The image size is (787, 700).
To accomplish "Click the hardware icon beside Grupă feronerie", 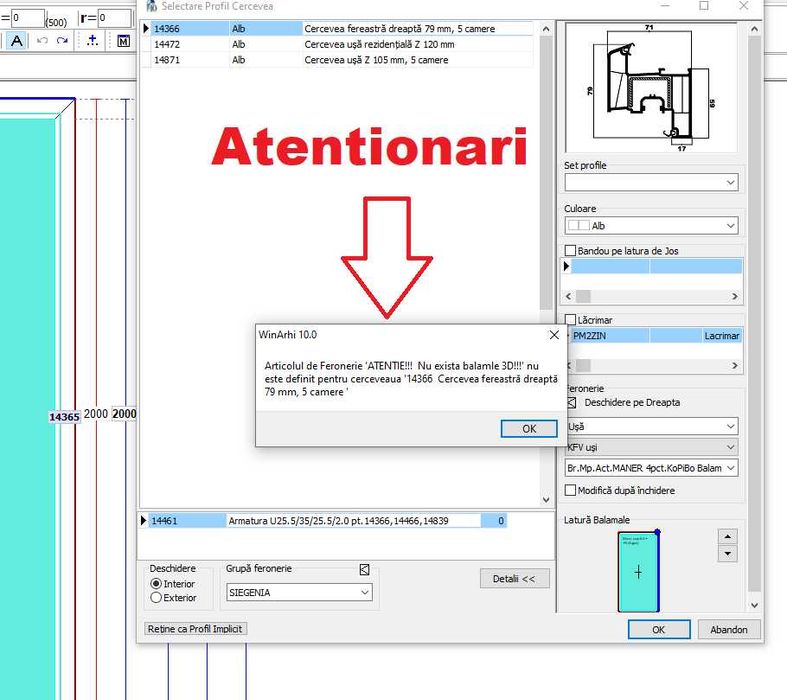I will pyautogui.click(x=365, y=569).
